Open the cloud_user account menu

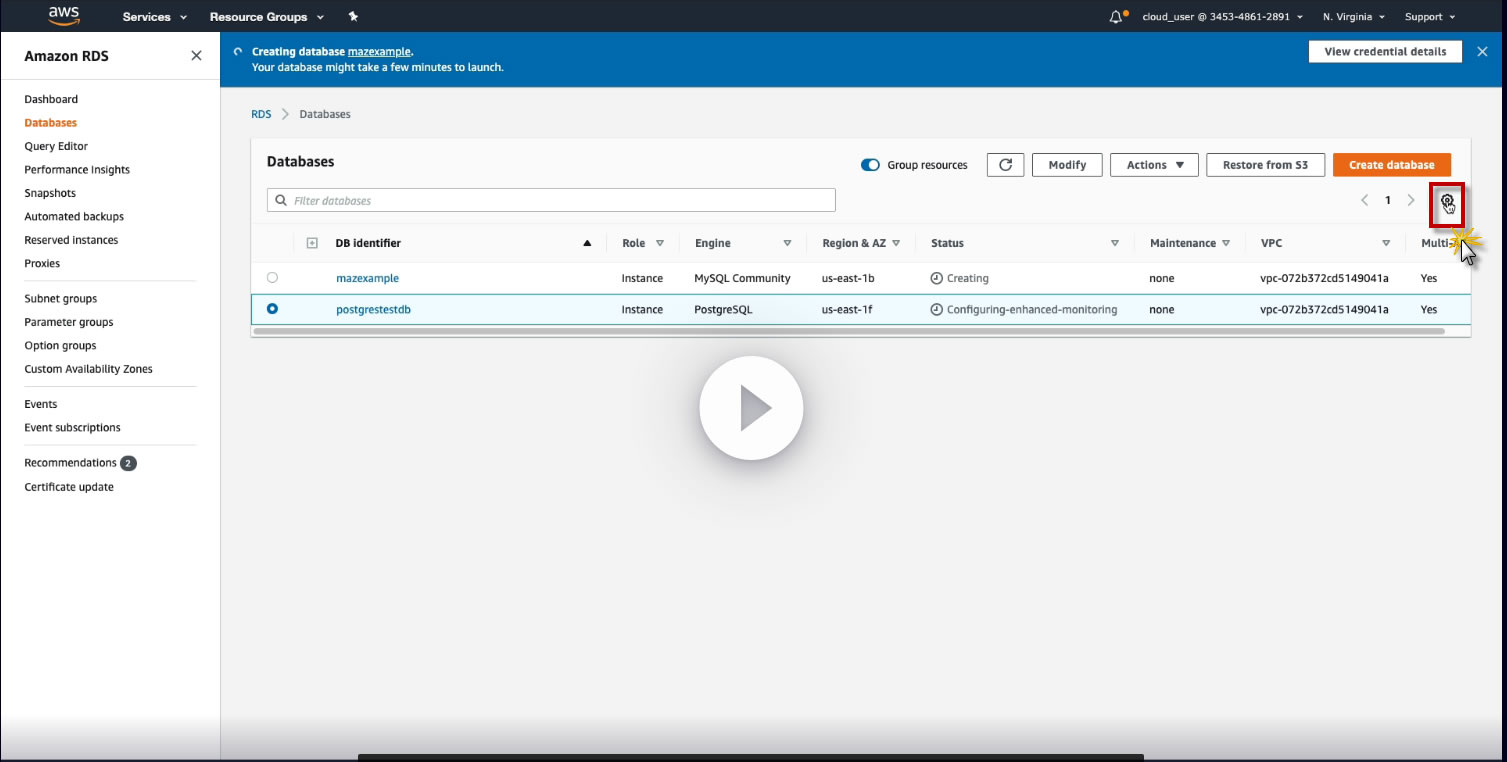(1222, 17)
